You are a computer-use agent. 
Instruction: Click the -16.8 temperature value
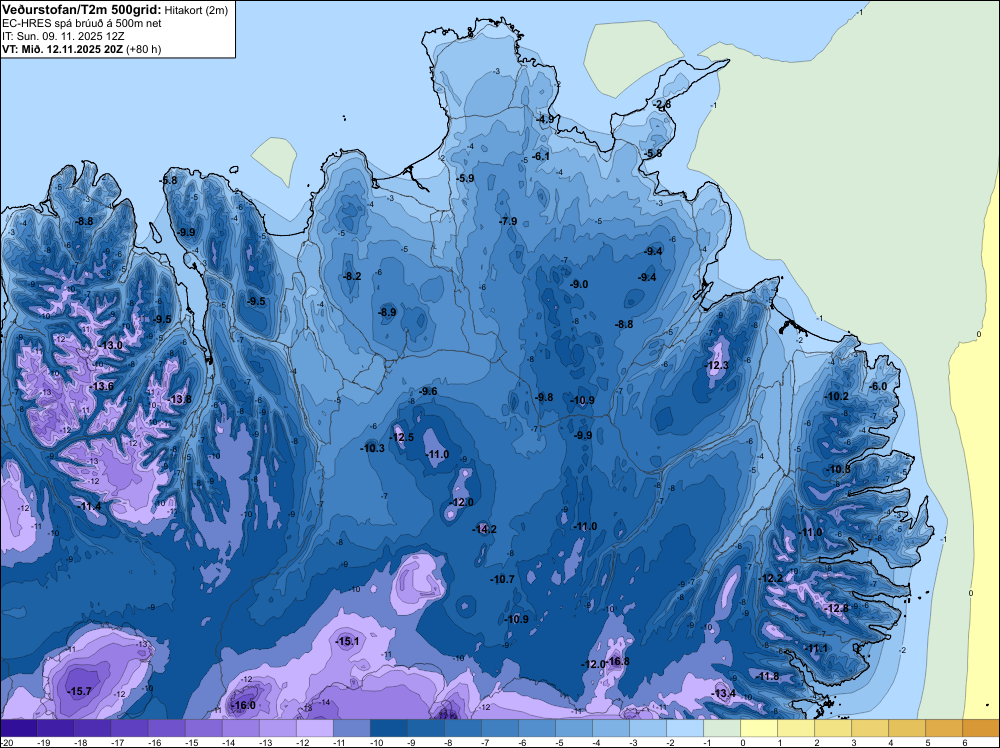[617, 661]
